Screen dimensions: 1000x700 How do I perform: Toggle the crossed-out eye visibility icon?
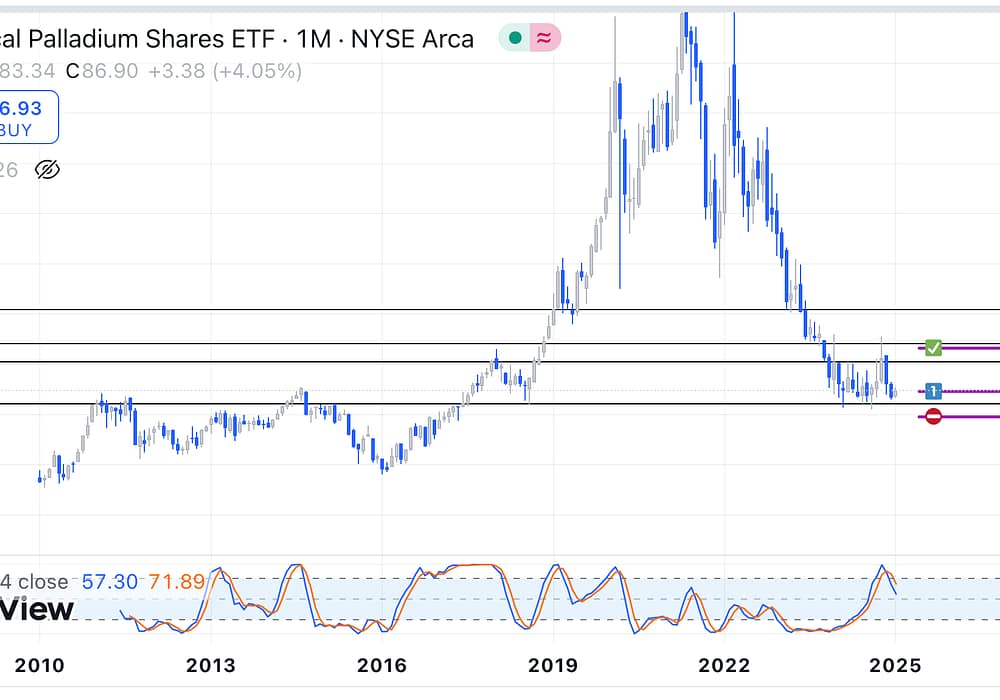tap(47, 169)
